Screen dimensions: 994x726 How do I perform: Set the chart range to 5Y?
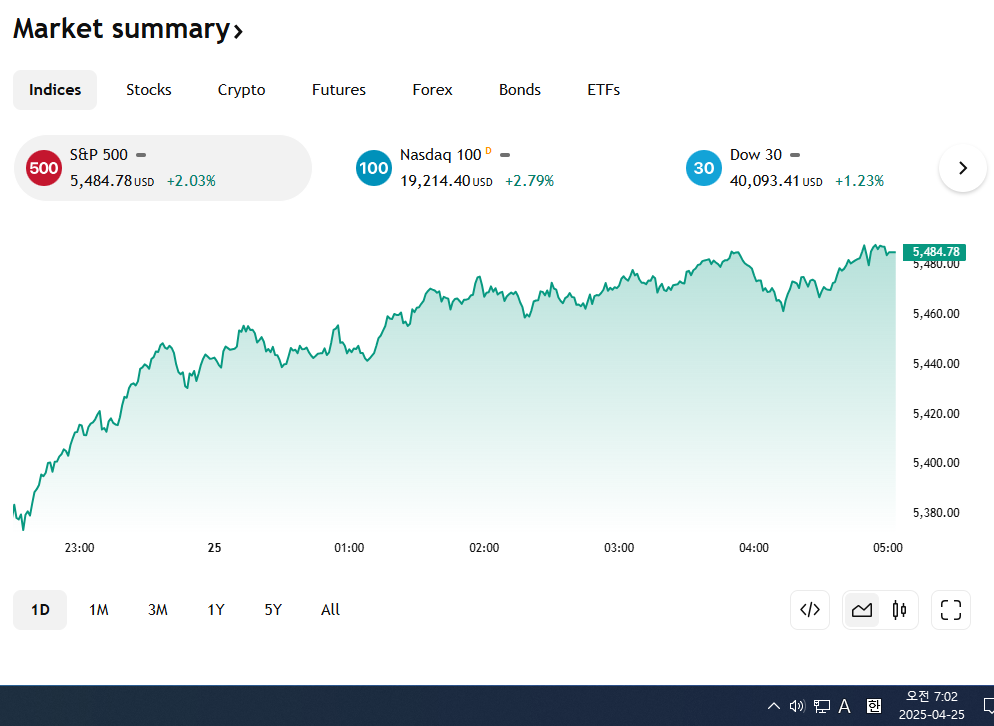click(x=273, y=610)
